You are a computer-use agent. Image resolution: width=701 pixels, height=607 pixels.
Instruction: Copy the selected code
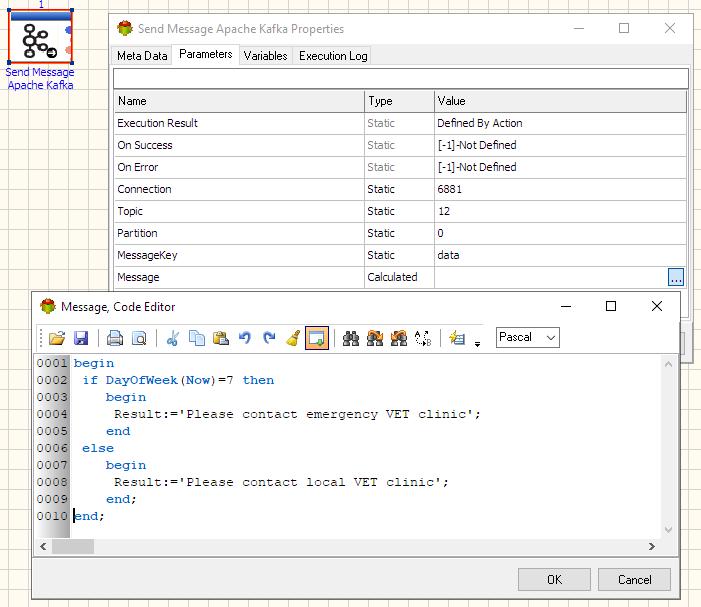point(197,338)
